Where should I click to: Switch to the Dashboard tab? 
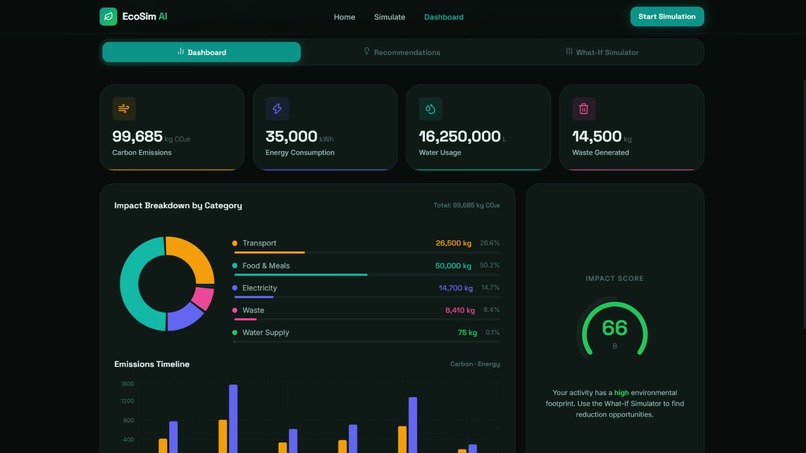tap(202, 52)
